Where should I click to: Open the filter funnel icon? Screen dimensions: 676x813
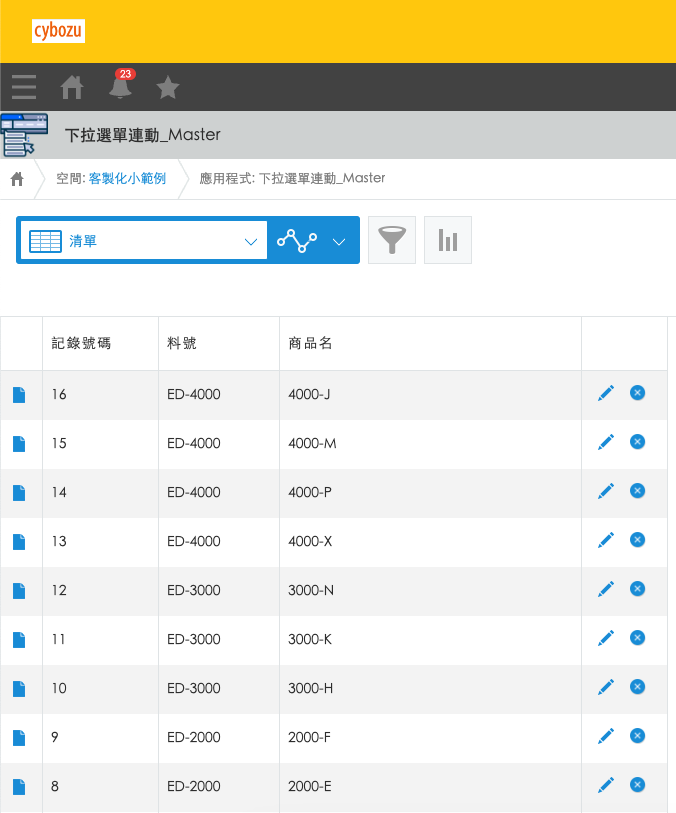tap(392, 240)
